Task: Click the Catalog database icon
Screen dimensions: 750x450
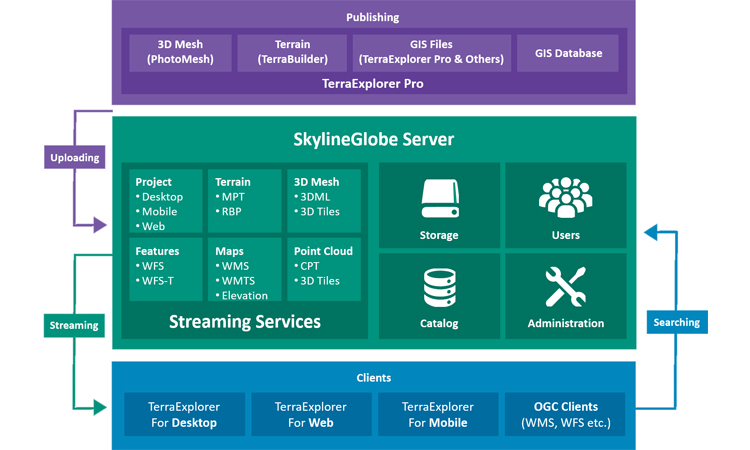Action: [x=440, y=287]
